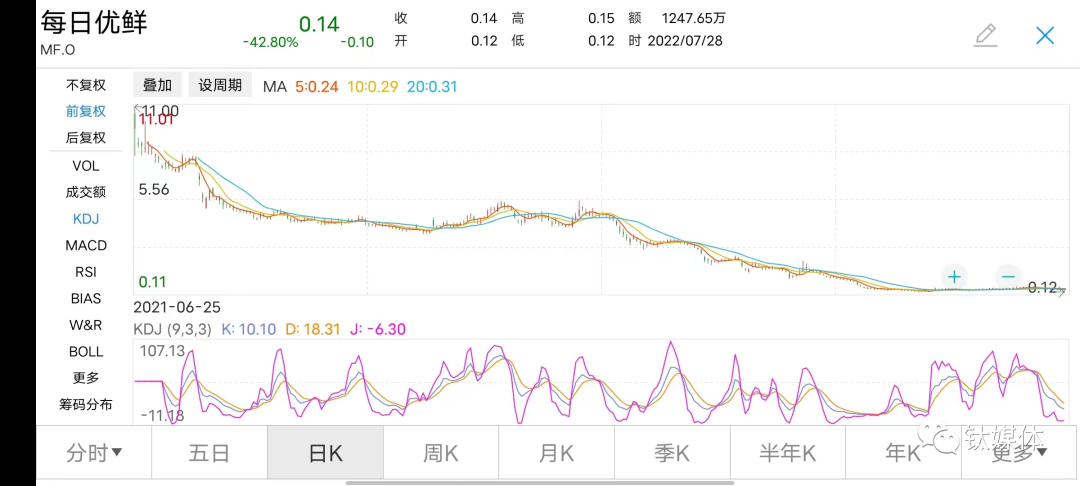This screenshot has height=486, width=1080.
Task: Select 前复权 price adjustment mode
Action: coord(86,112)
